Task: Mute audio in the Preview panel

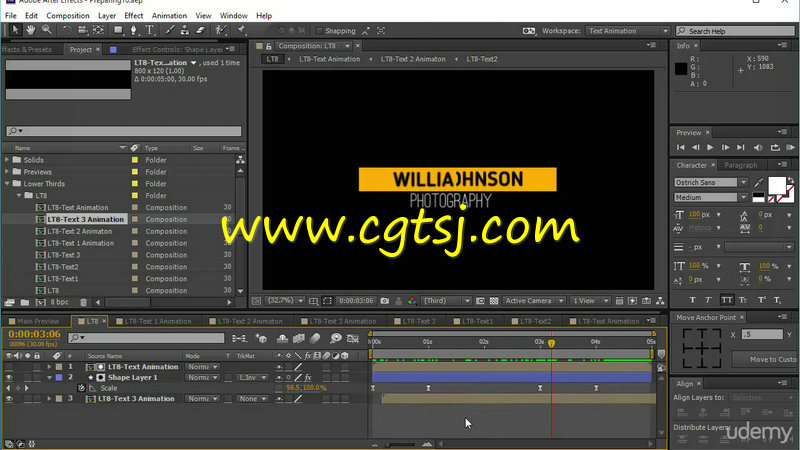Action: [758, 147]
